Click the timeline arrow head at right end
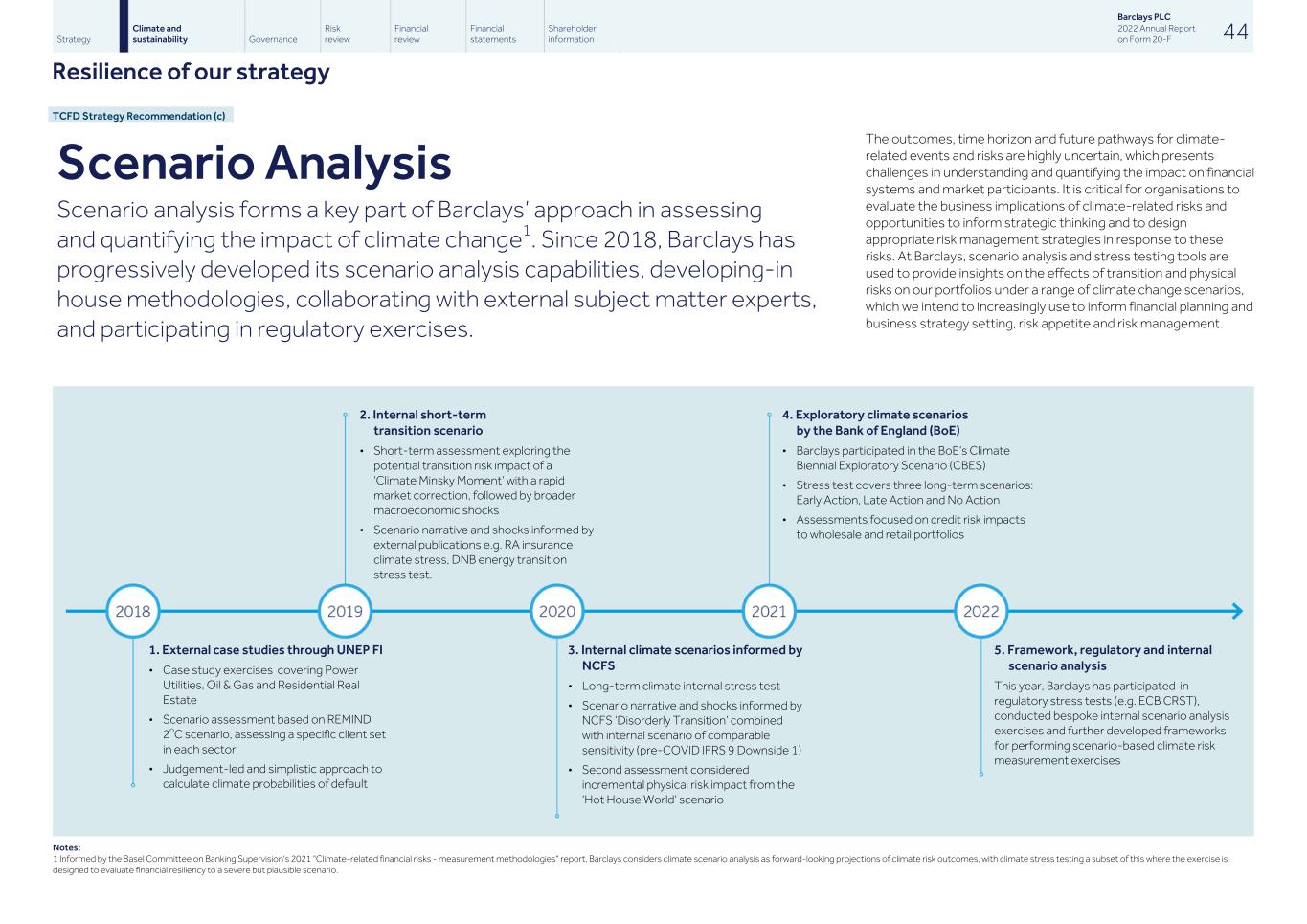The height and width of the screenshot is (924, 1307). (x=1236, y=611)
